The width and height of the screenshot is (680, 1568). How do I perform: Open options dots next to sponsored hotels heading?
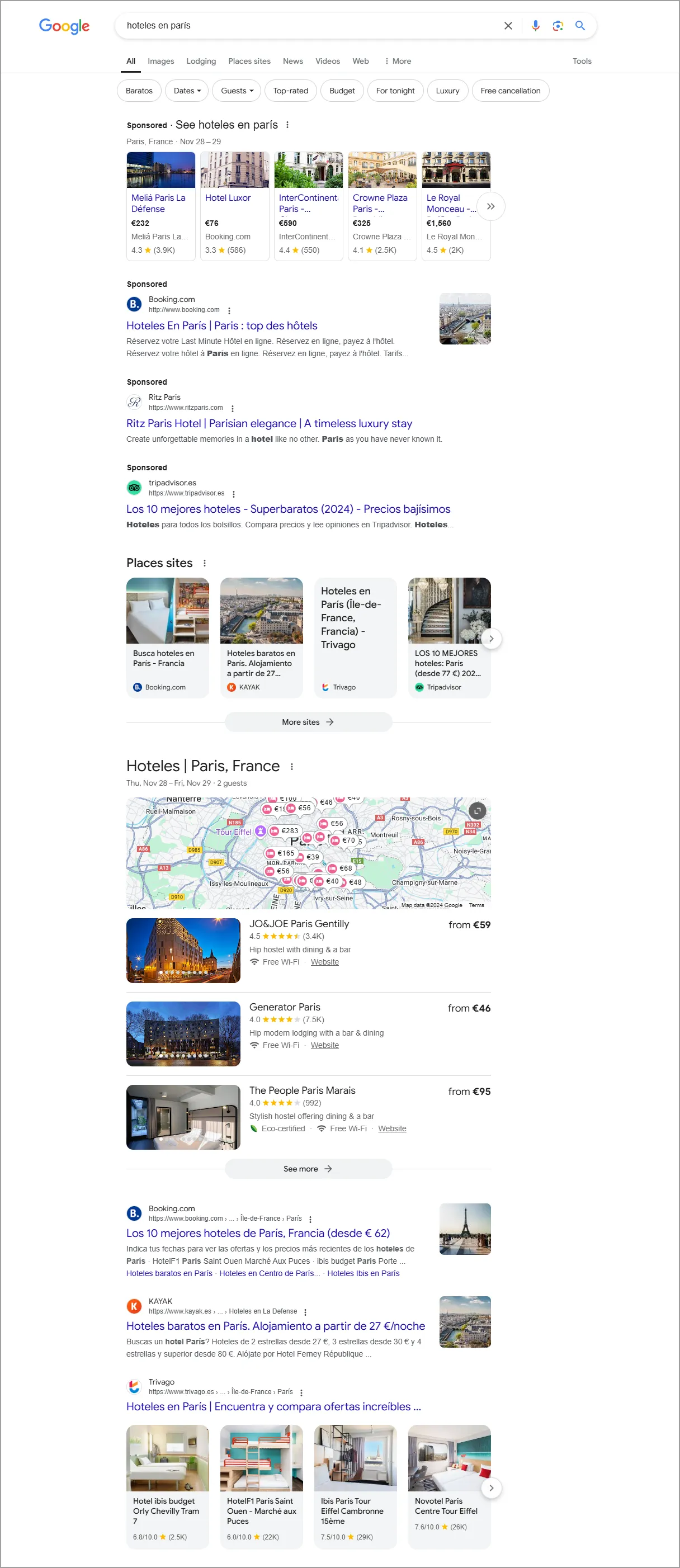tap(287, 125)
